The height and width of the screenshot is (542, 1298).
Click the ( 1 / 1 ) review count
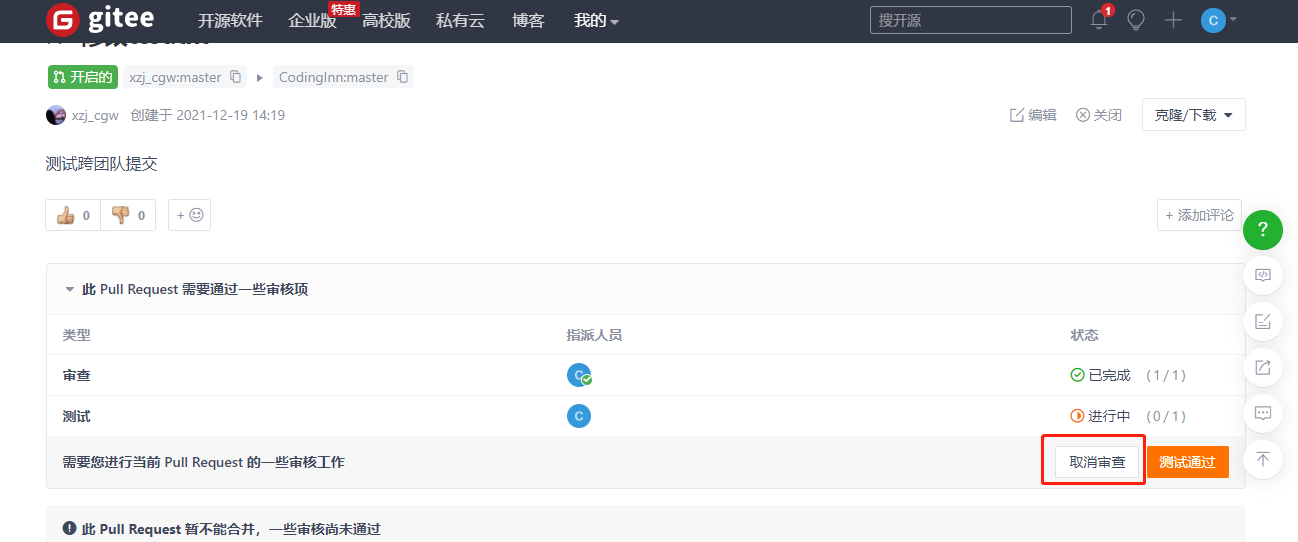click(x=1166, y=375)
